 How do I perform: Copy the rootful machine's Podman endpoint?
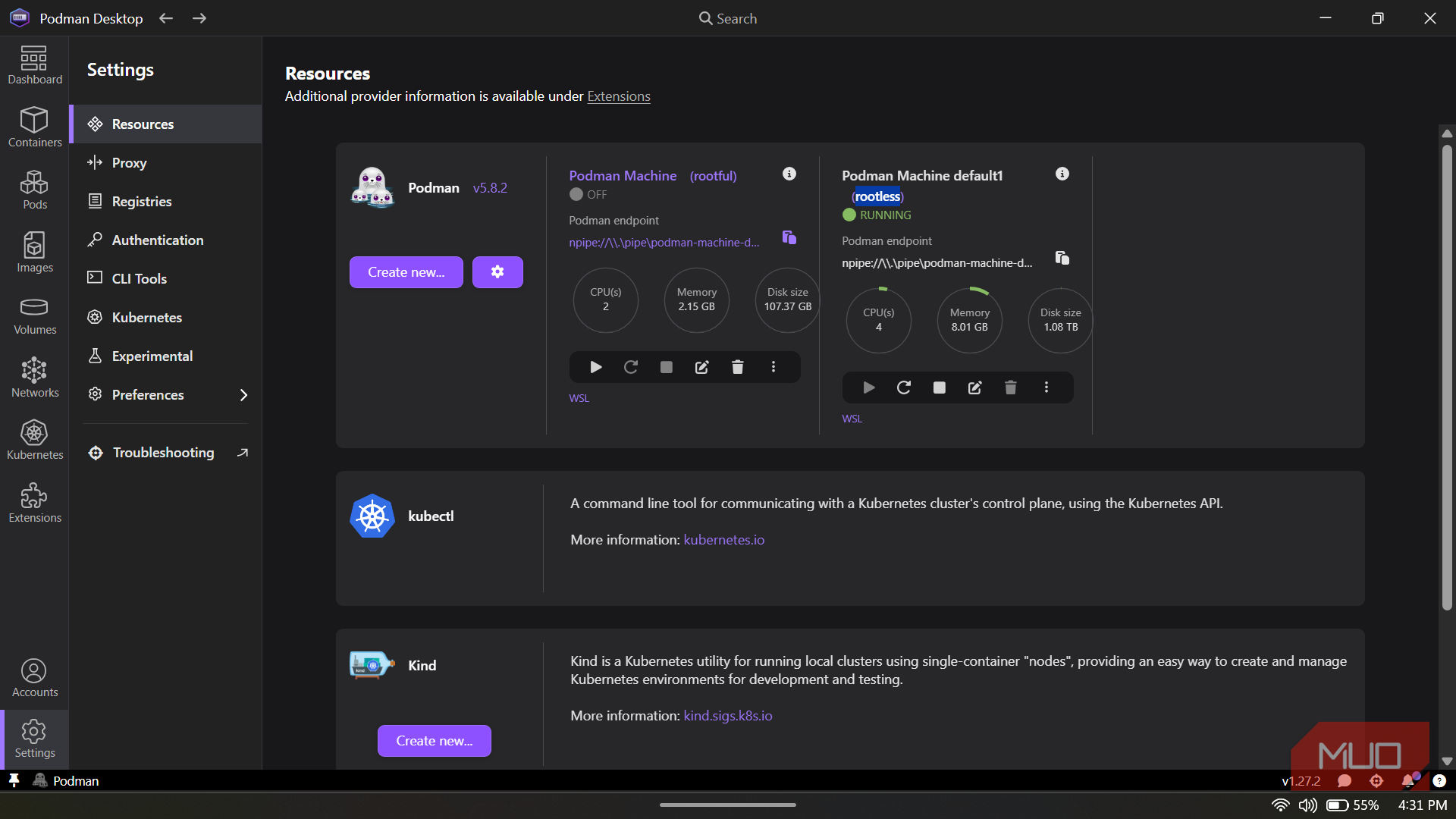tap(789, 237)
